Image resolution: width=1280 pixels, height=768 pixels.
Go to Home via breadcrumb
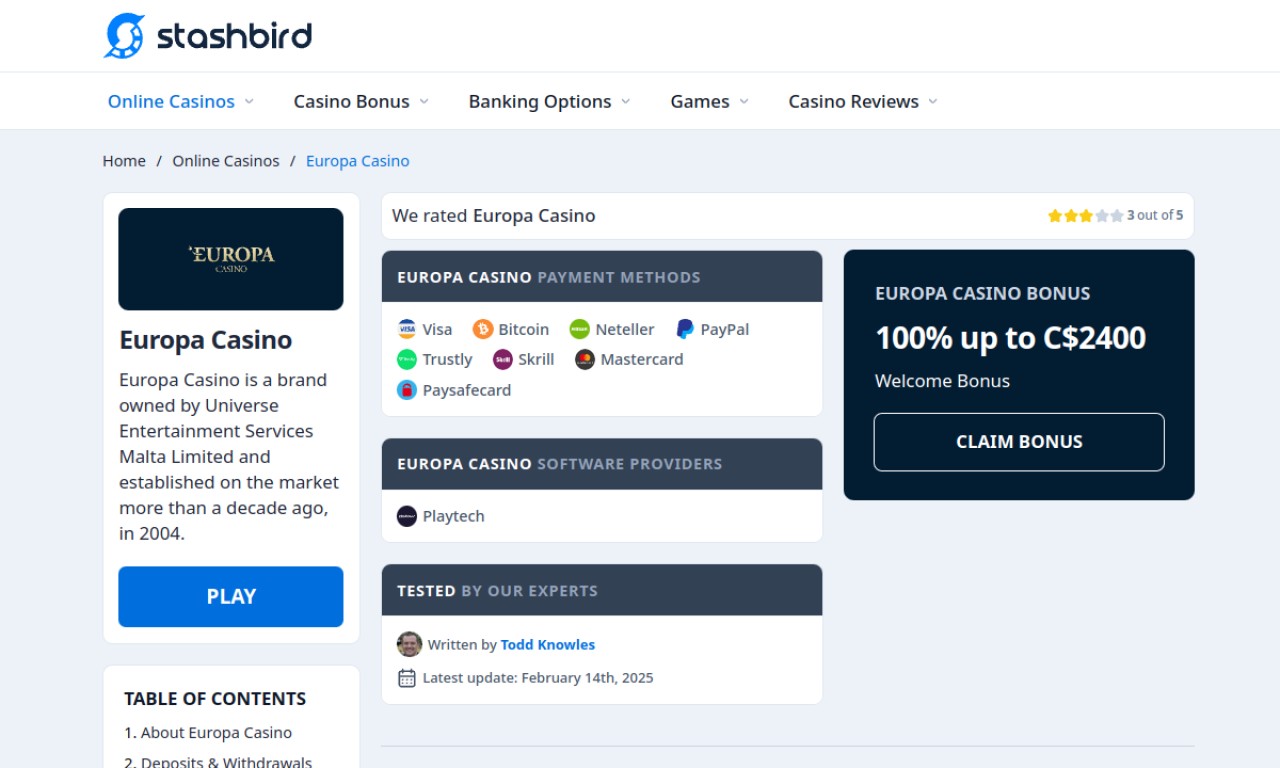pos(124,161)
